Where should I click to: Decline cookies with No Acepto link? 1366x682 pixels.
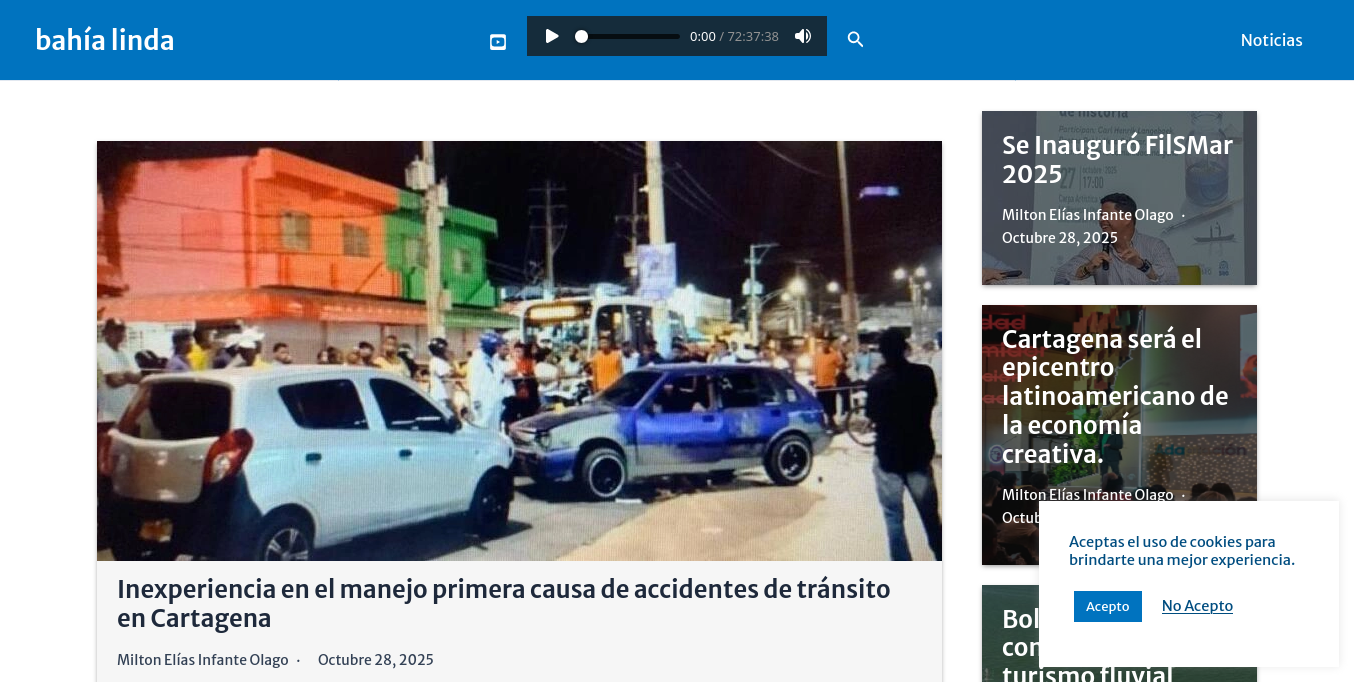coord(1197,606)
